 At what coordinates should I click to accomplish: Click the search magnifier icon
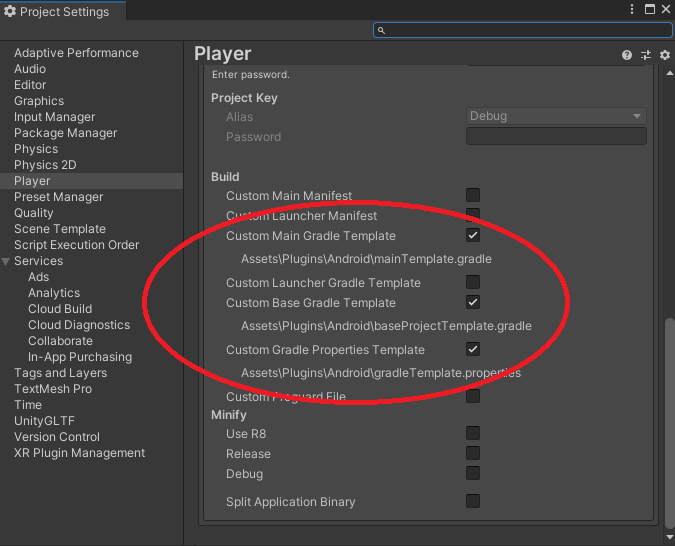[381, 30]
